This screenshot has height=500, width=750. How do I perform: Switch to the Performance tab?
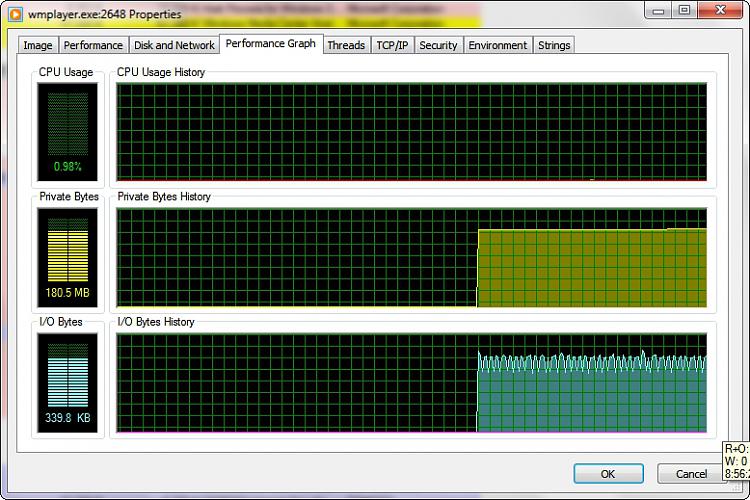click(x=93, y=45)
